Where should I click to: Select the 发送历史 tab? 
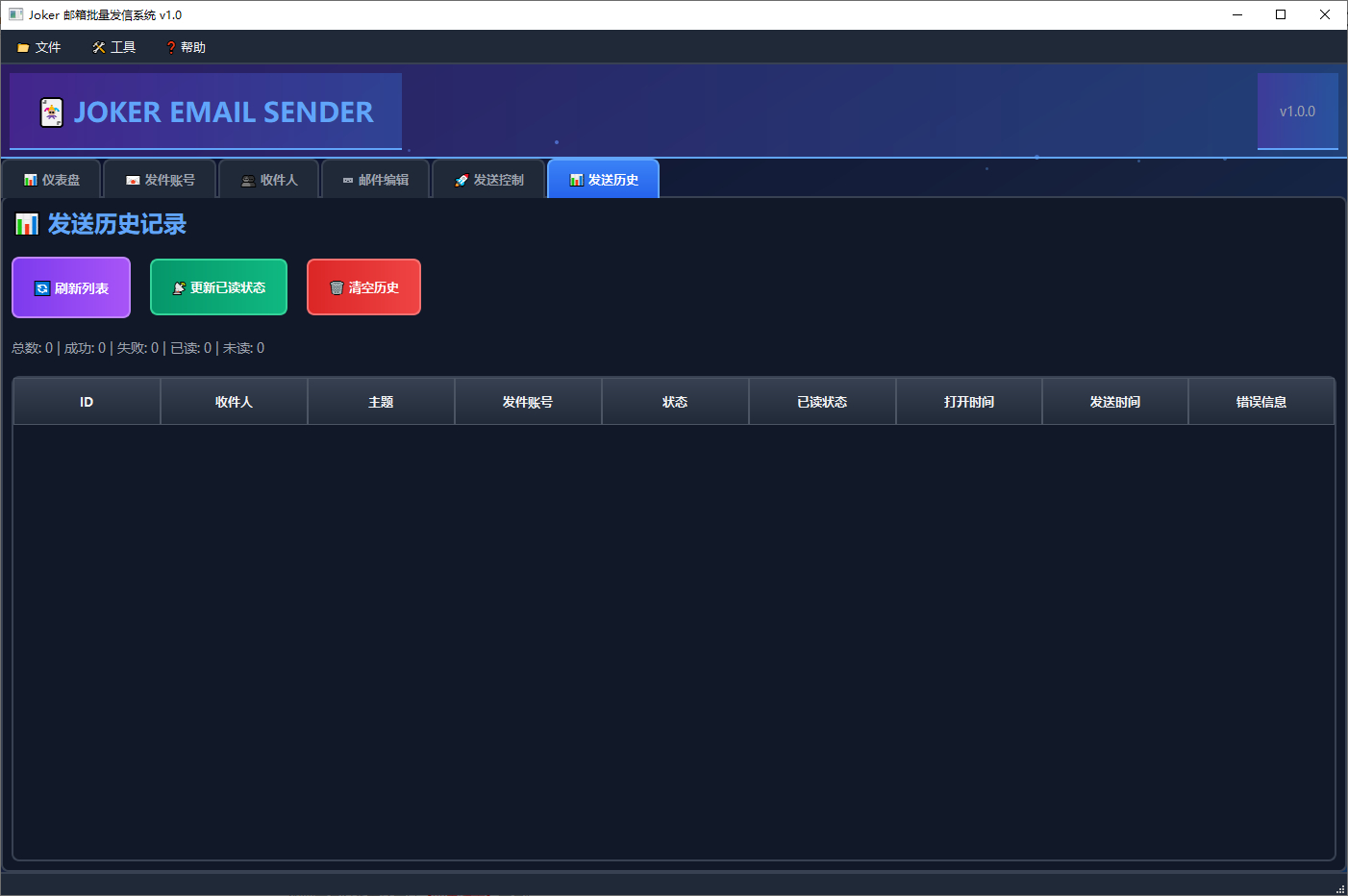[603, 180]
